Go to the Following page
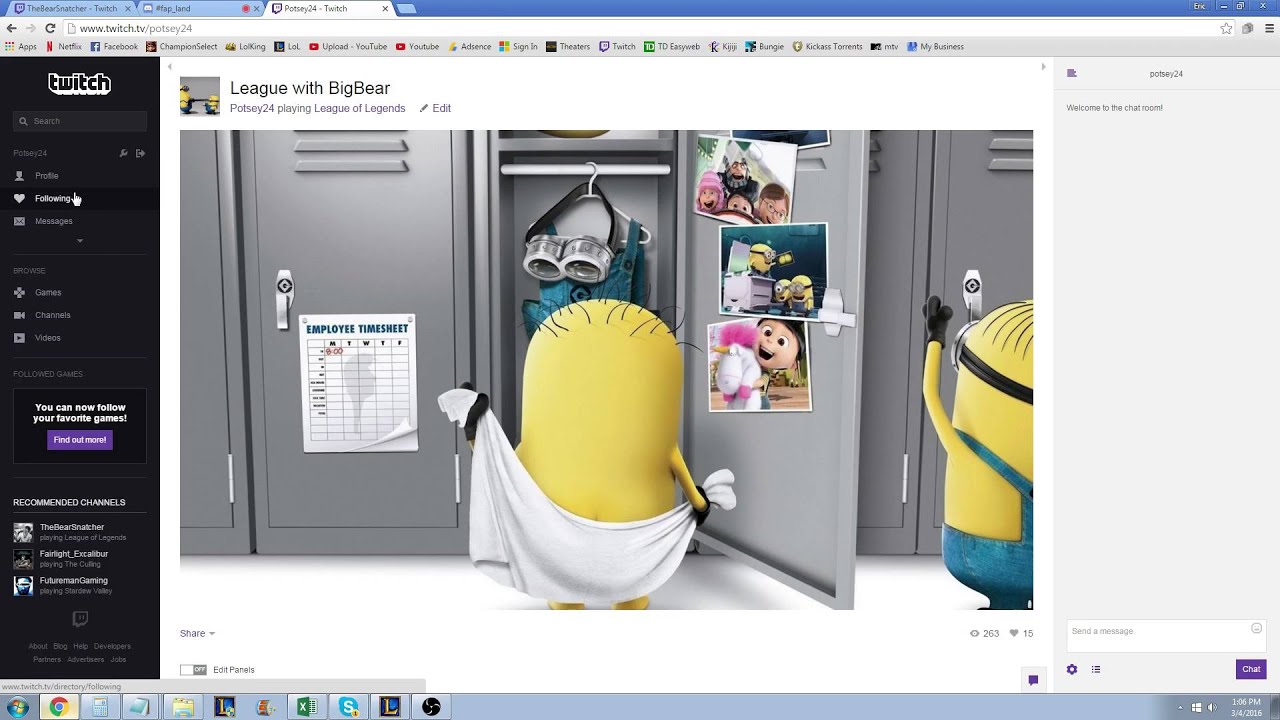This screenshot has height=720, width=1280. click(x=52, y=198)
